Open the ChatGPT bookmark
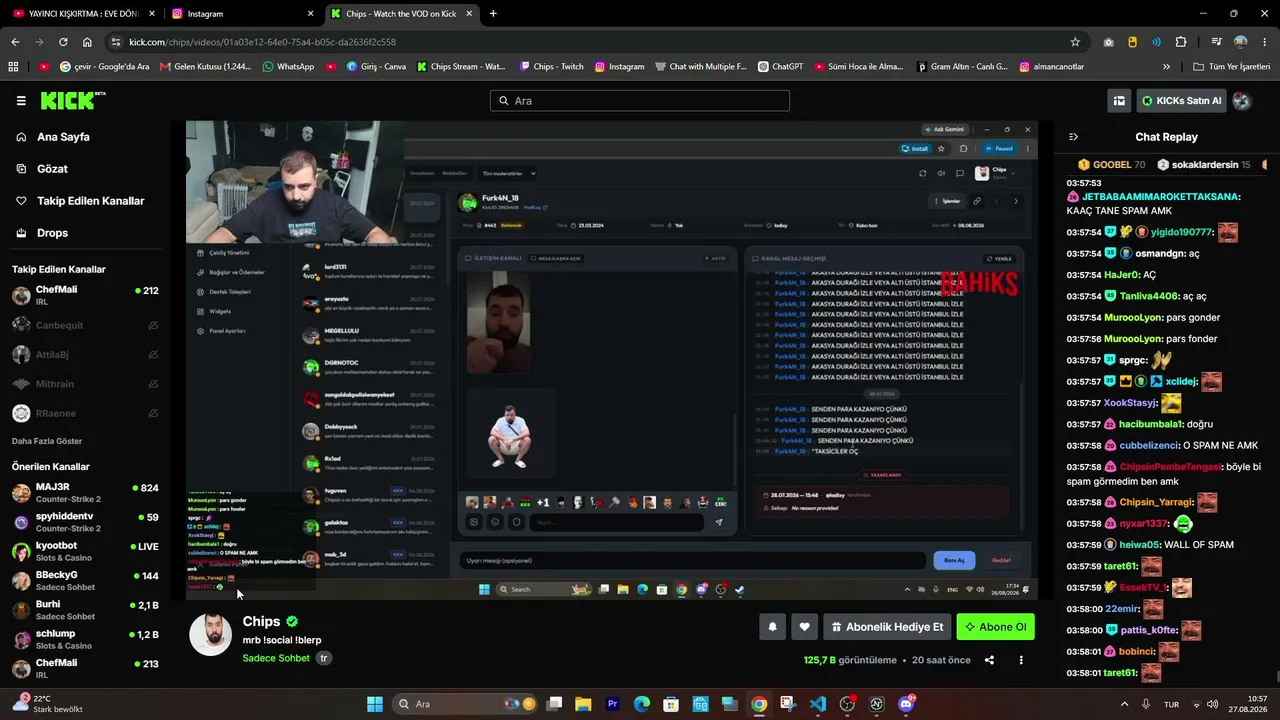Image resolution: width=1280 pixels, height=720 pixels. [780, 67]
